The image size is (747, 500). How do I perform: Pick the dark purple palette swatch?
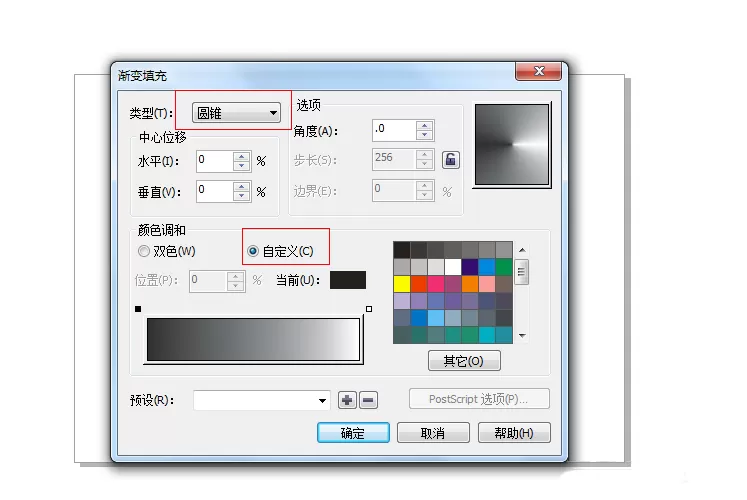pyautogui.click(x=470, y=267)
